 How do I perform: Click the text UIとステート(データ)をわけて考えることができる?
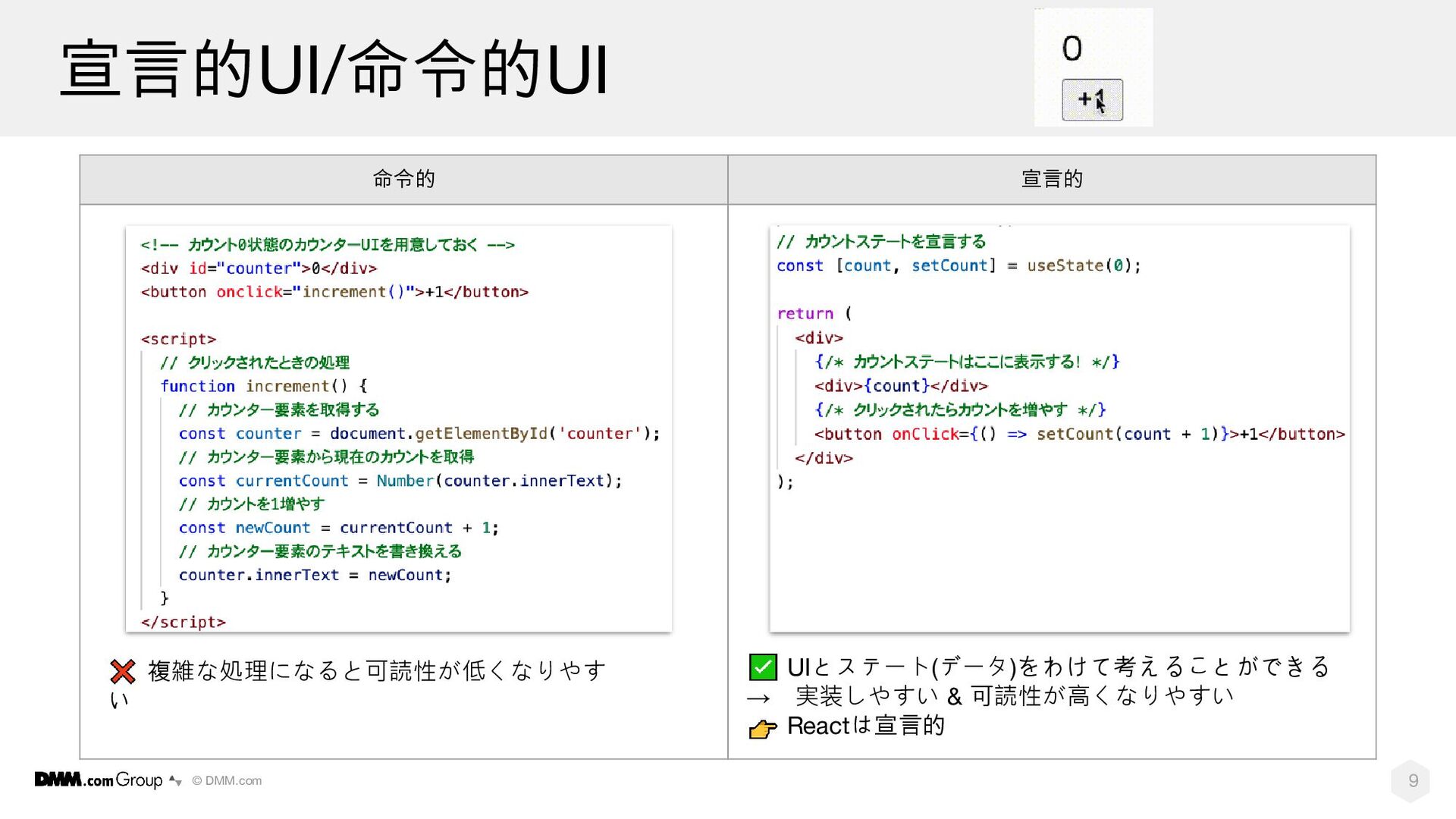pyautogui.click(x=1059, y=667)
